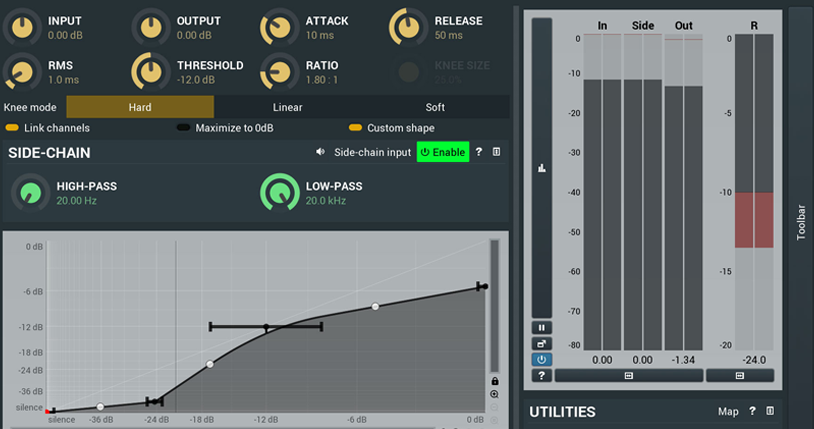The width and height of the screenshot is (814, 429).
Task: Click the blue meter power icon
Action: tap(541, 359)
